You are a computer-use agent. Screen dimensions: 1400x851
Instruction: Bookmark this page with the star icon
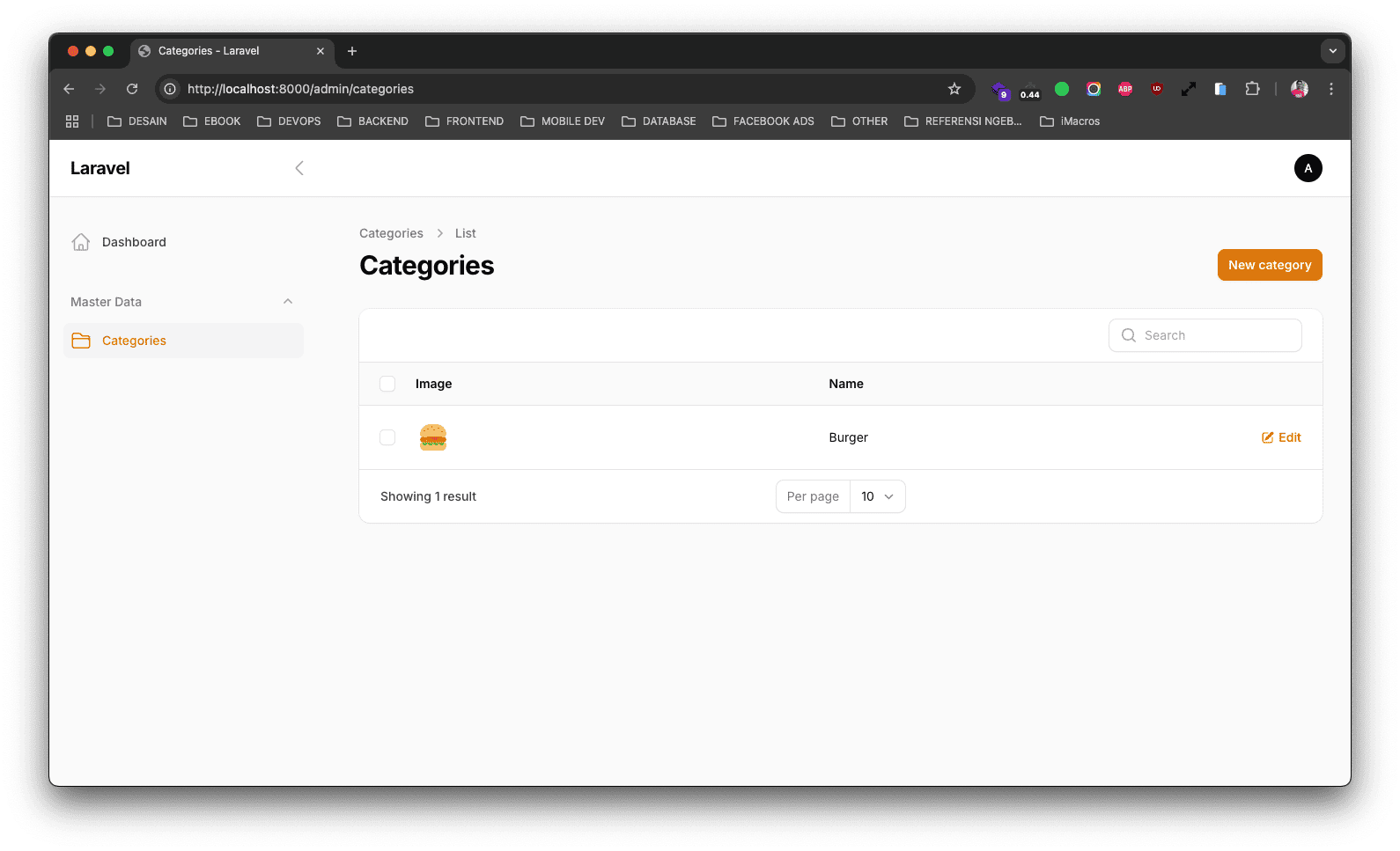954,89
